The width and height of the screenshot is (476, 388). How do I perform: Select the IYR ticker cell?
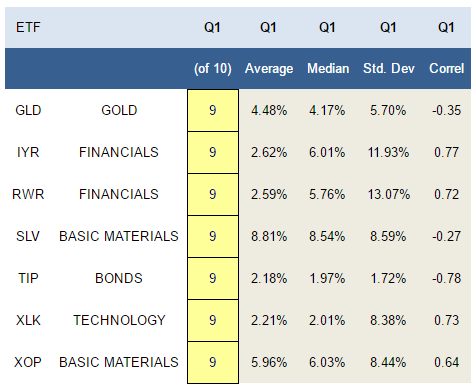pos(28,152)
